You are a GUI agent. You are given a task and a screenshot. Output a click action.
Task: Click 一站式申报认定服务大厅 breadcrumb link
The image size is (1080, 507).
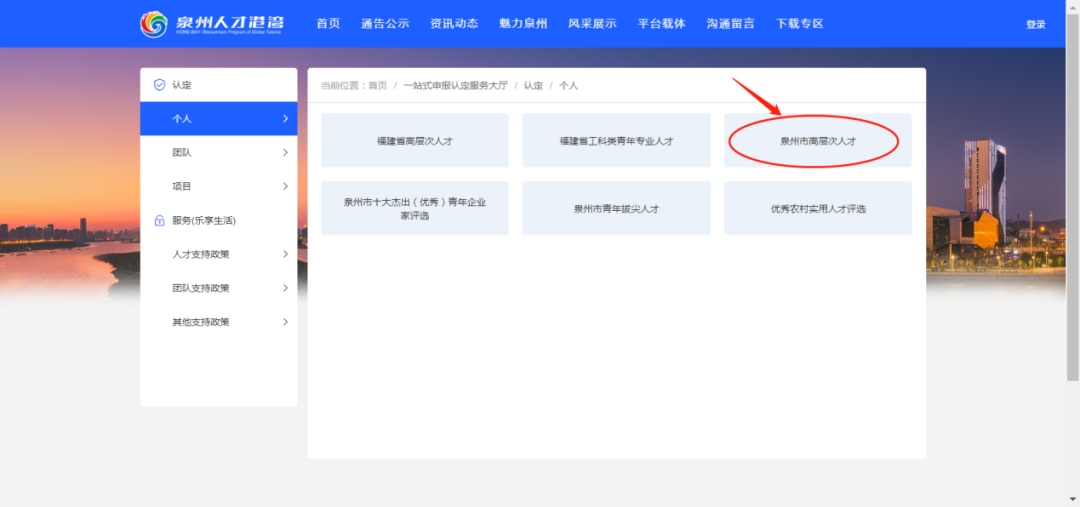pyautogui.click(x=455, y=86)
